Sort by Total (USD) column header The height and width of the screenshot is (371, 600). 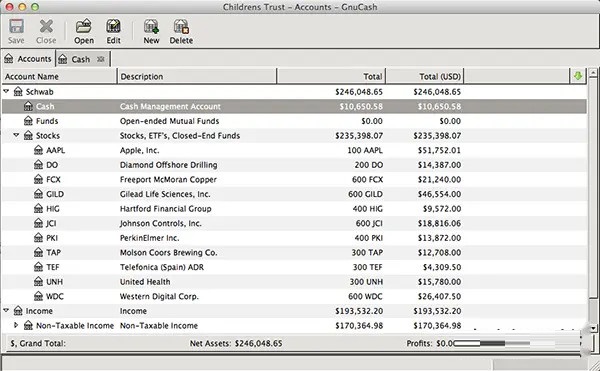(425, 76)
